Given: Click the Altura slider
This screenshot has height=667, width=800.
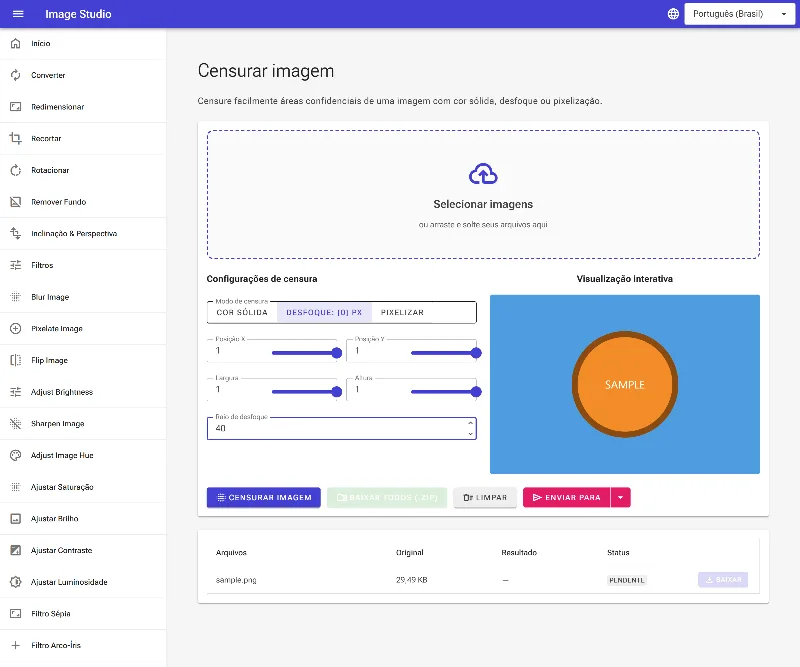Looking at the screenshot, I should point(444,392).
